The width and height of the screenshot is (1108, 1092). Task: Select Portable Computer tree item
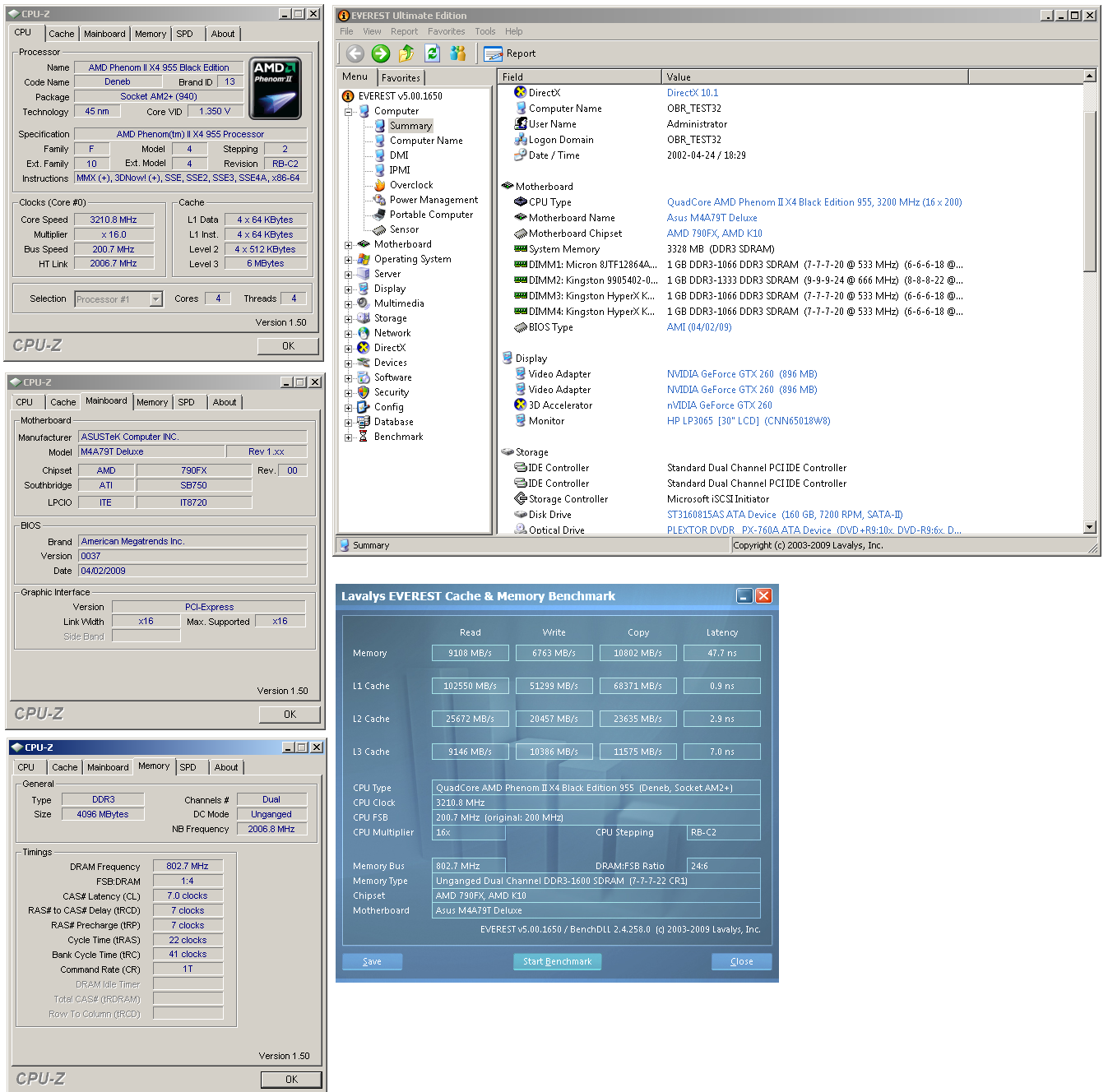pyautogui.click(x=431, y=215)
